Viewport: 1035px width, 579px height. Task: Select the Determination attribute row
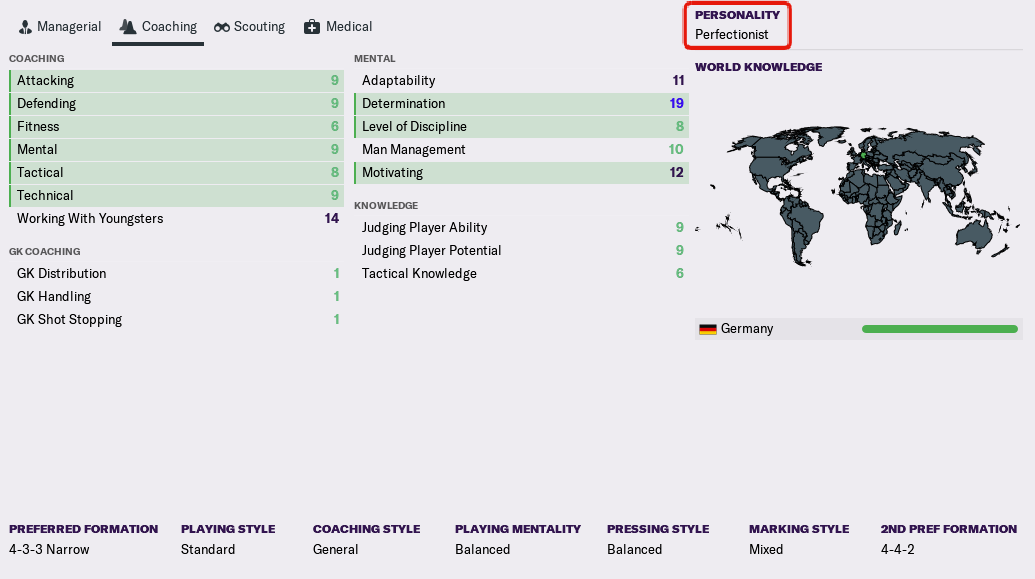[x=521, y=104]
